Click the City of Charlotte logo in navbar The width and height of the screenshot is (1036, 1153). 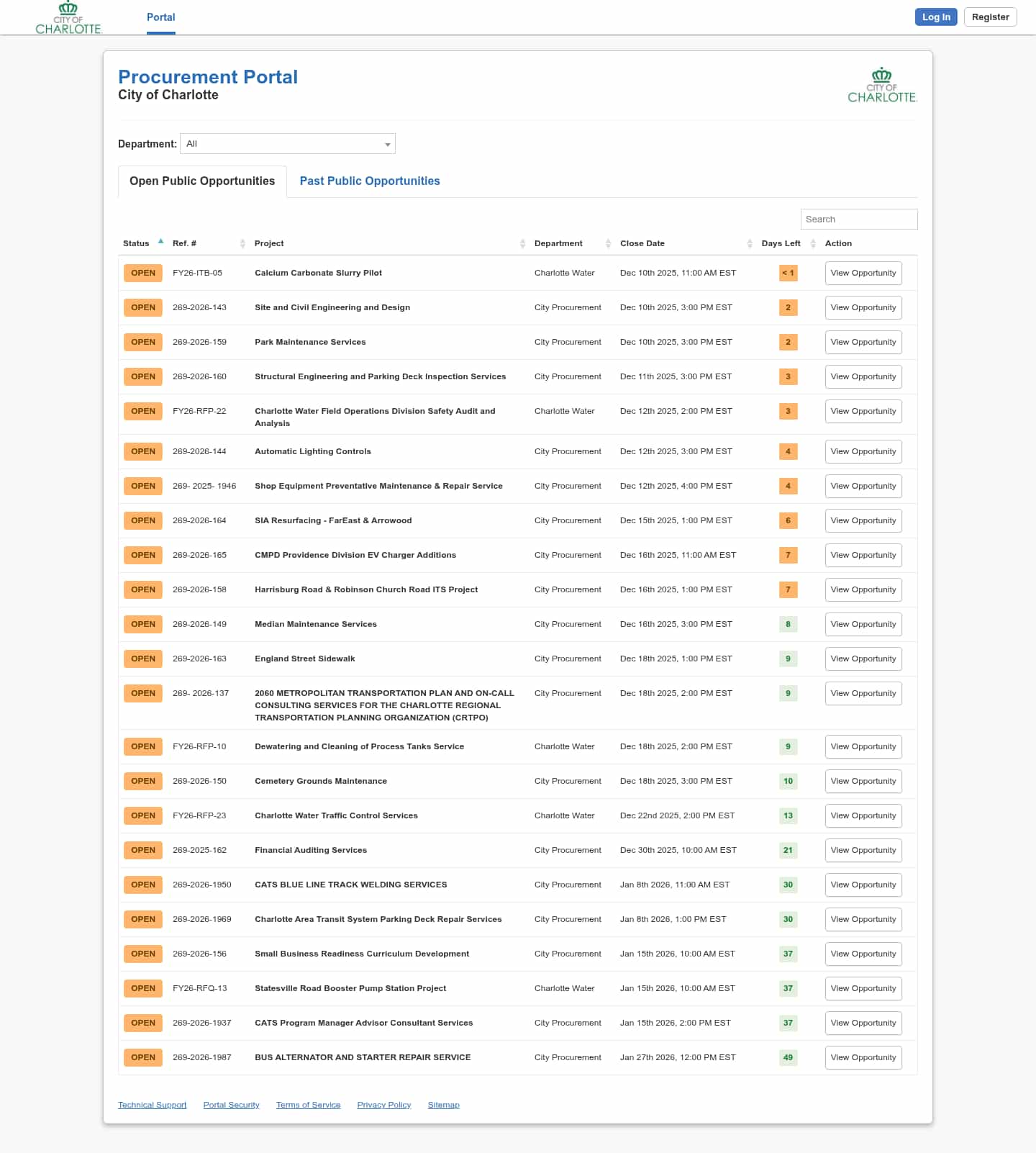(x=69, y=17)
